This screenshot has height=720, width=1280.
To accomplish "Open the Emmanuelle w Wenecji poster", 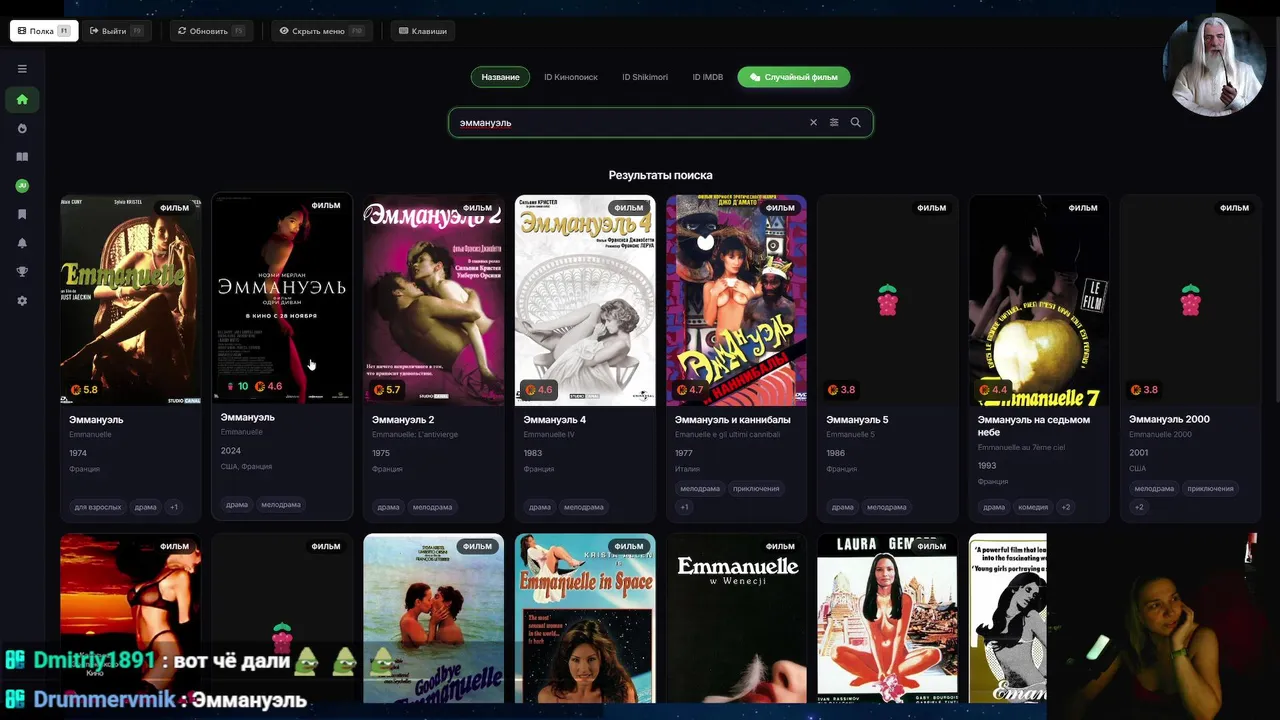I will point(737,618).
